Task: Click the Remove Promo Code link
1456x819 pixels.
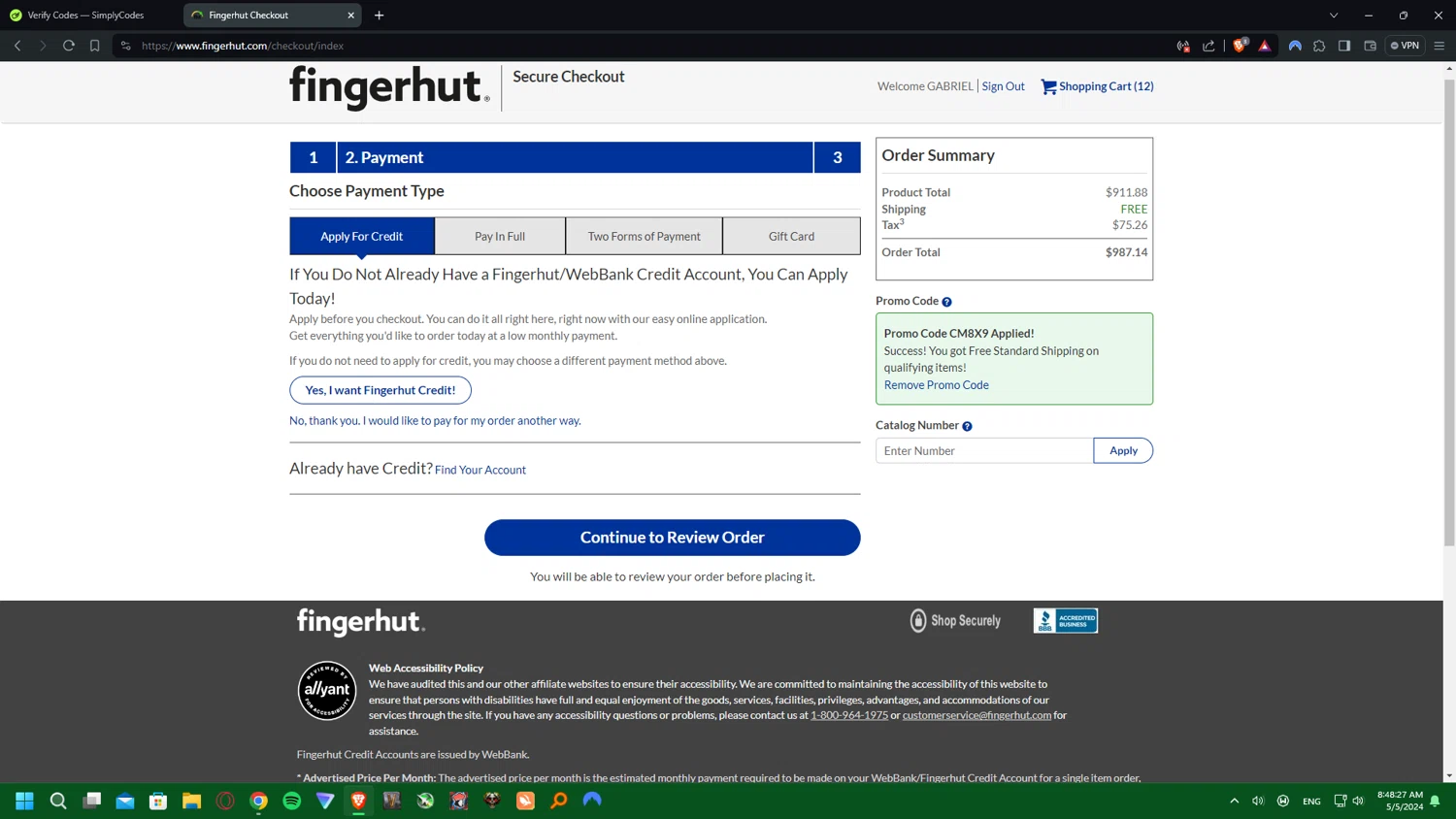Action: click(937, 385)
